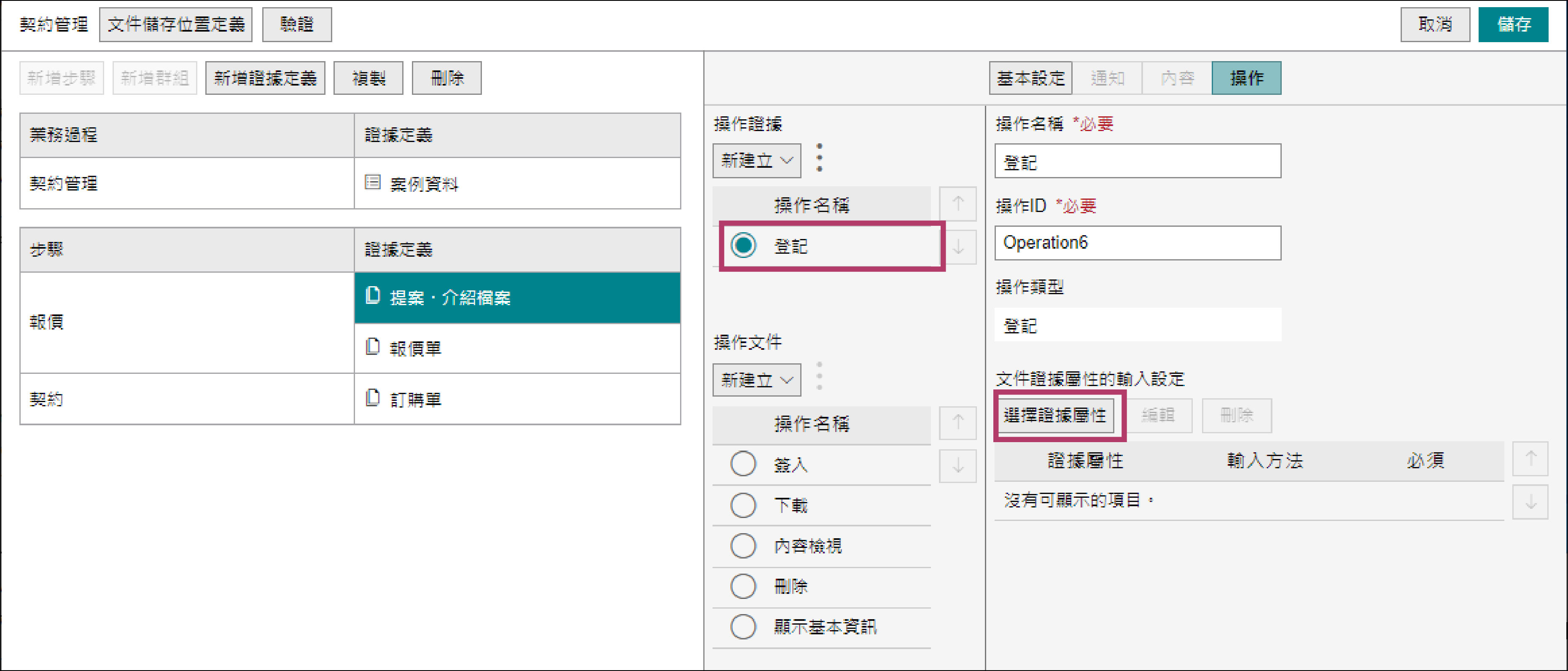
Task: Switch to the 操作 tab
Action: pos(1246,78)
